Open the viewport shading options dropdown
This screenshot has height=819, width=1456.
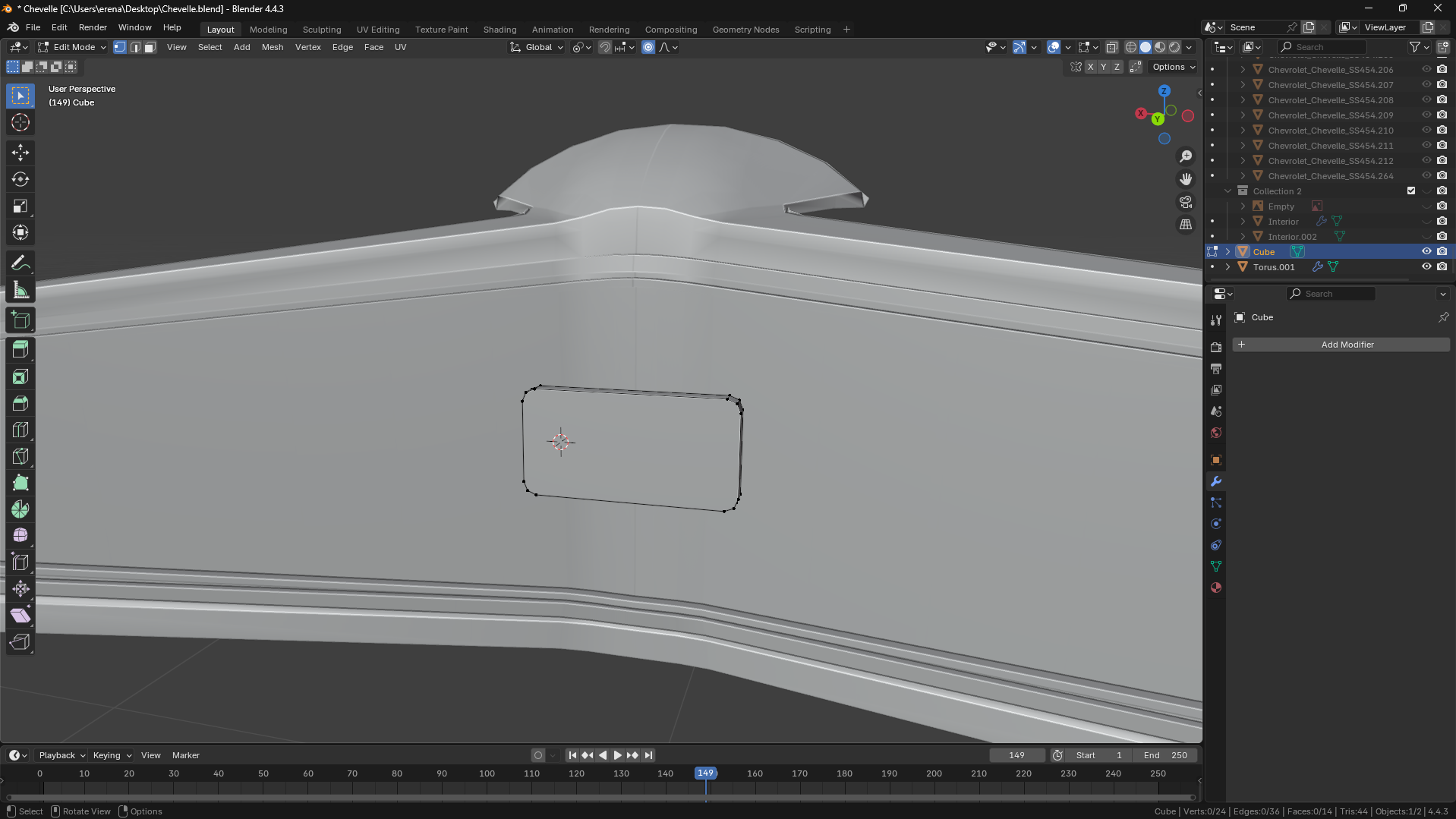coord(1190,47)
